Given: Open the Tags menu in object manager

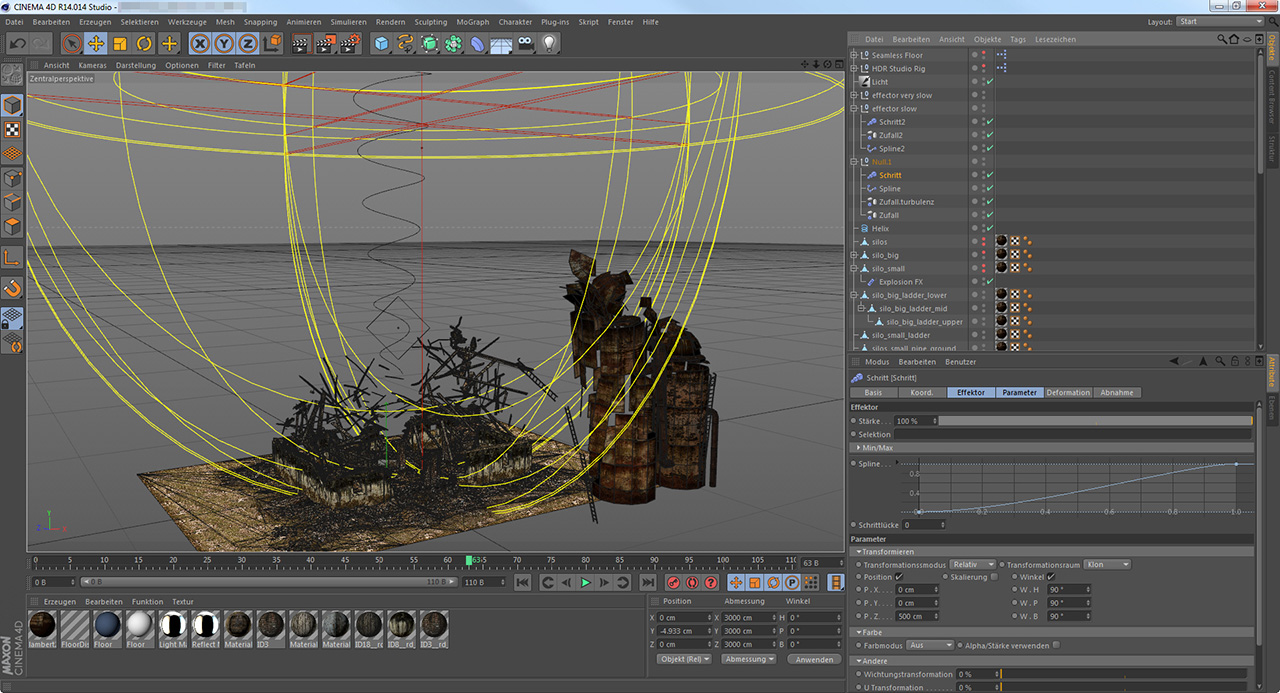Looking at the screenshot, I should (1018, 39).
